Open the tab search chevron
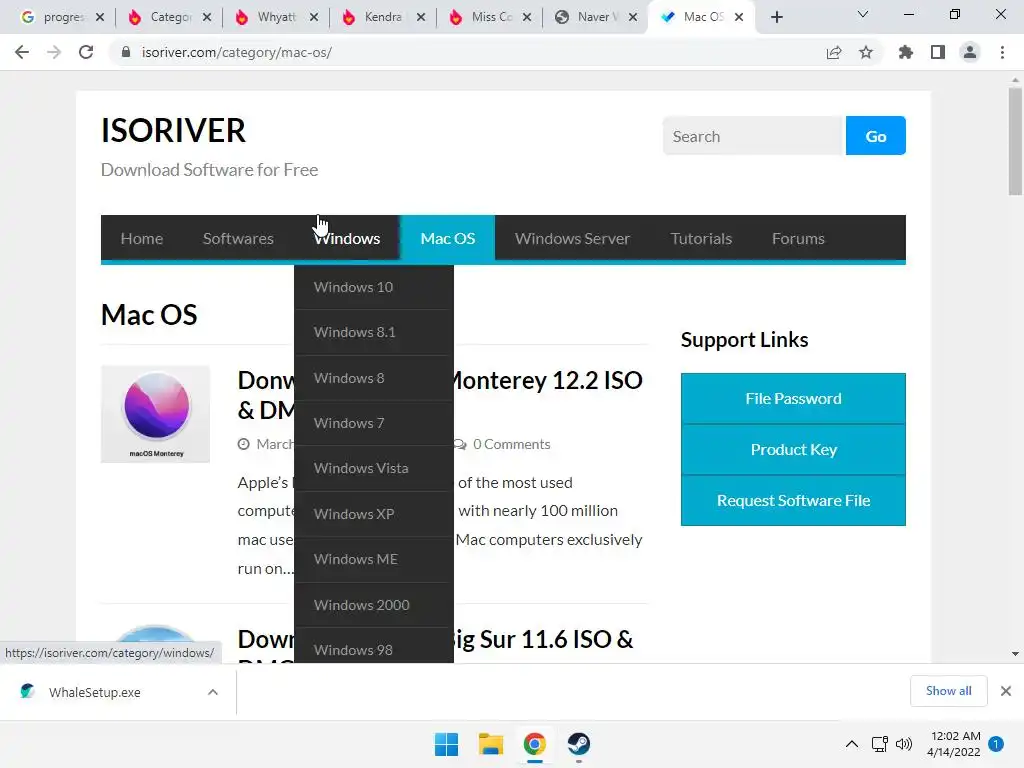This screenshot has width=1024, height=768. point(863,14)
